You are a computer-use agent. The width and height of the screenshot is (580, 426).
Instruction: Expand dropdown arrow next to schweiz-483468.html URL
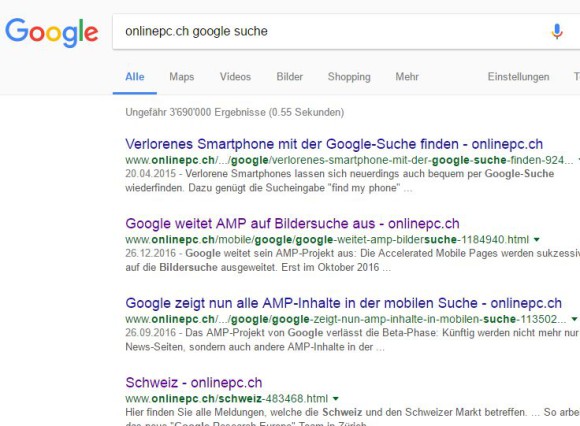[x=335, y=399]
